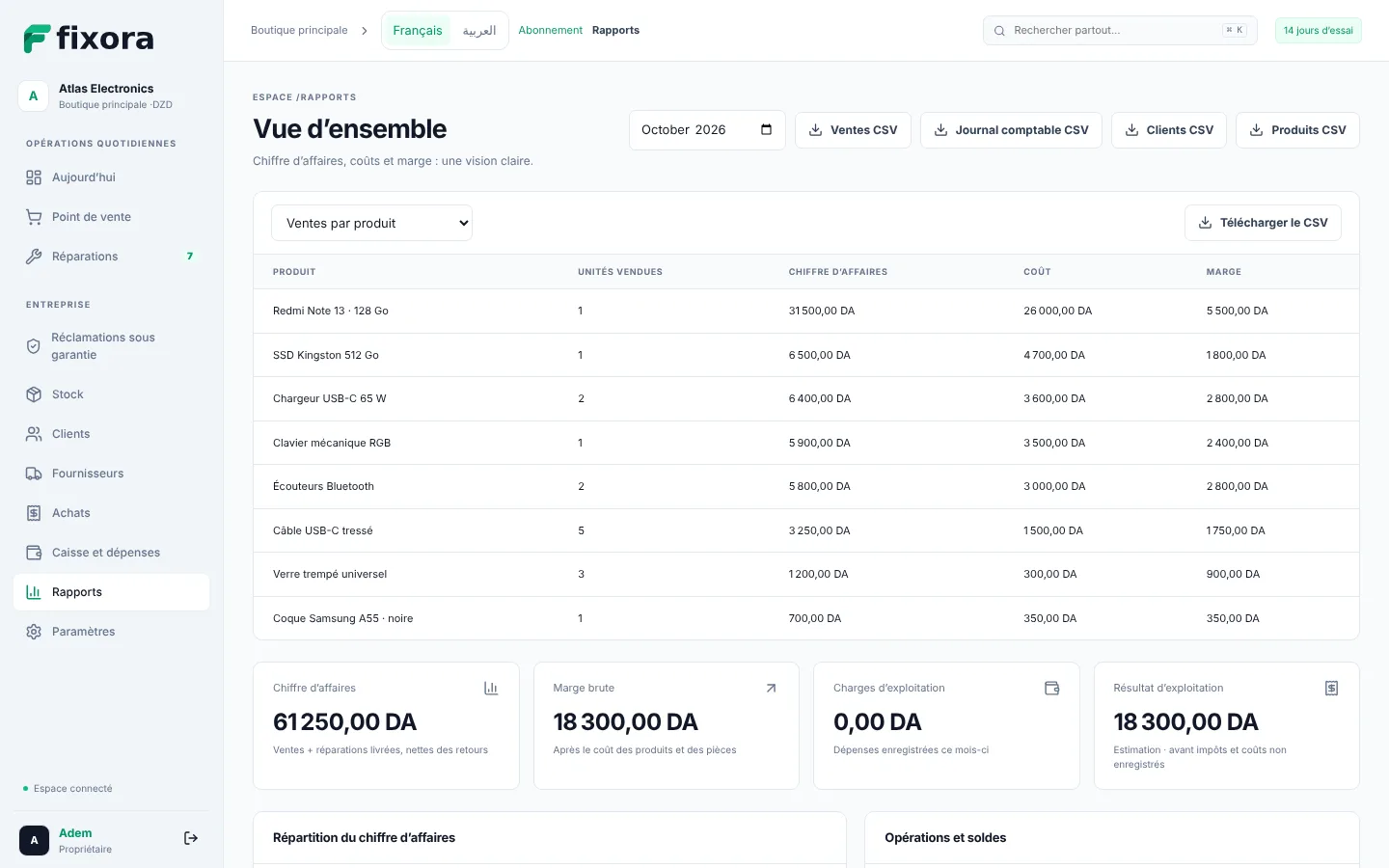Select Clavier mécanique RGB row
Screen dimensions: 1389x868
806,443
